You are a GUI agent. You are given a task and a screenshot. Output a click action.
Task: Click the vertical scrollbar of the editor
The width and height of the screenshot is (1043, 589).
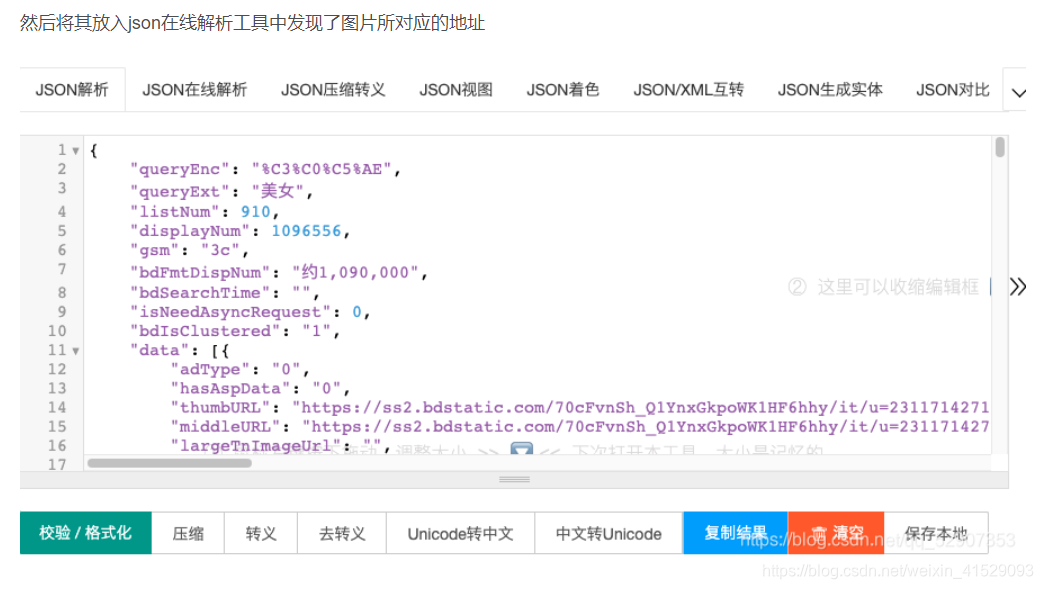point(1000,147)
